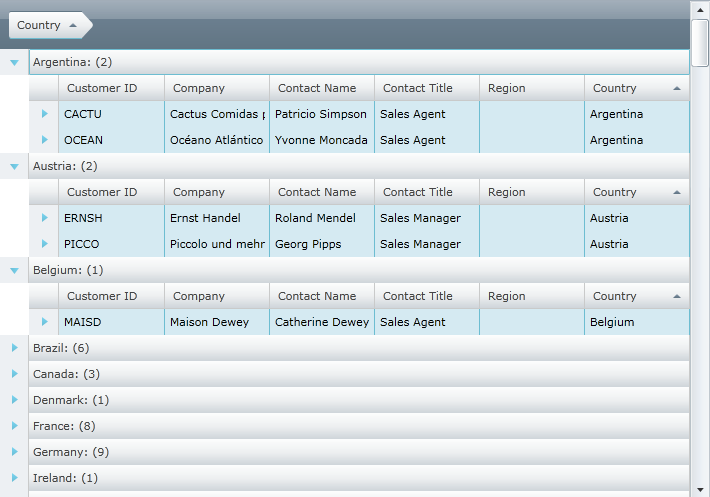Sort by Customer ID in Belgium table

point(111,296)
